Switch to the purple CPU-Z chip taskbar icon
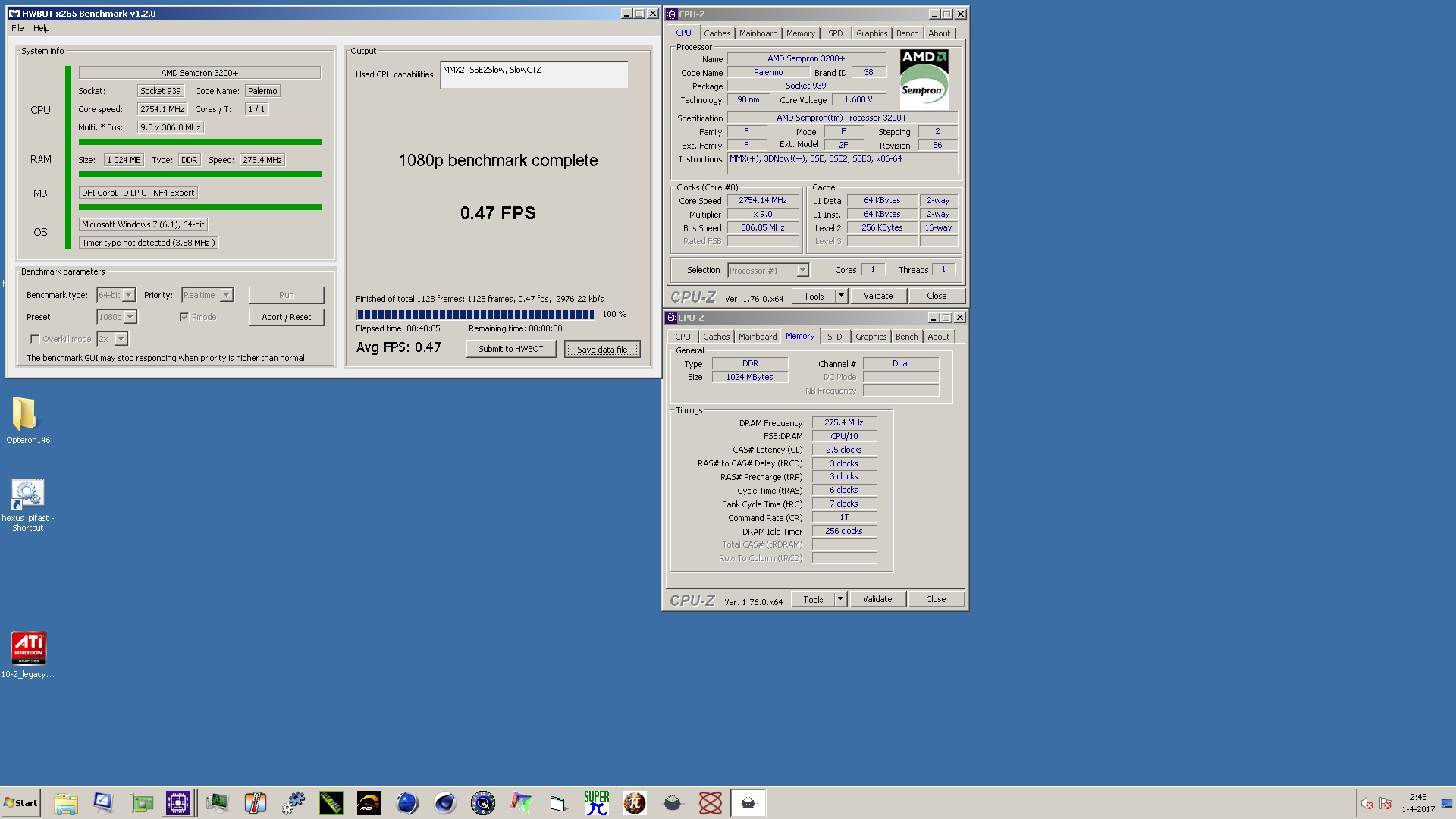The image size is (1456, 819). click(x=179, y=803)
